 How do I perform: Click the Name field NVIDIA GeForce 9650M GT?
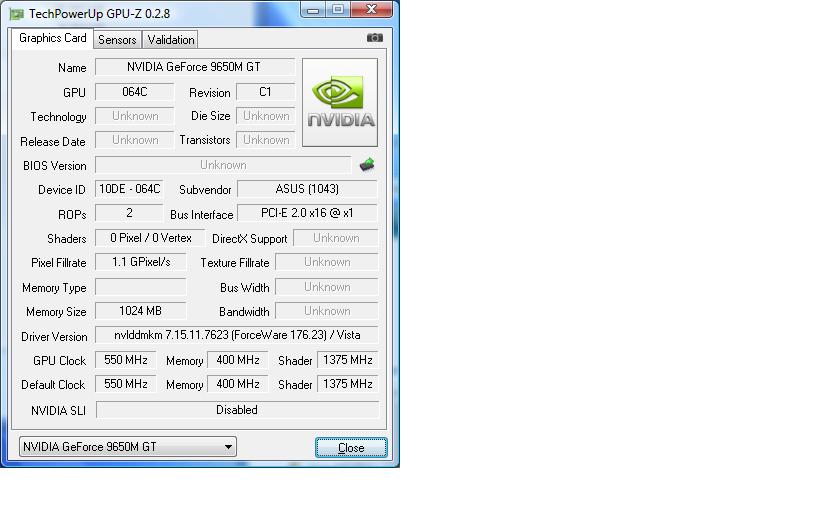pyautogui.click(x=194, y=67)
